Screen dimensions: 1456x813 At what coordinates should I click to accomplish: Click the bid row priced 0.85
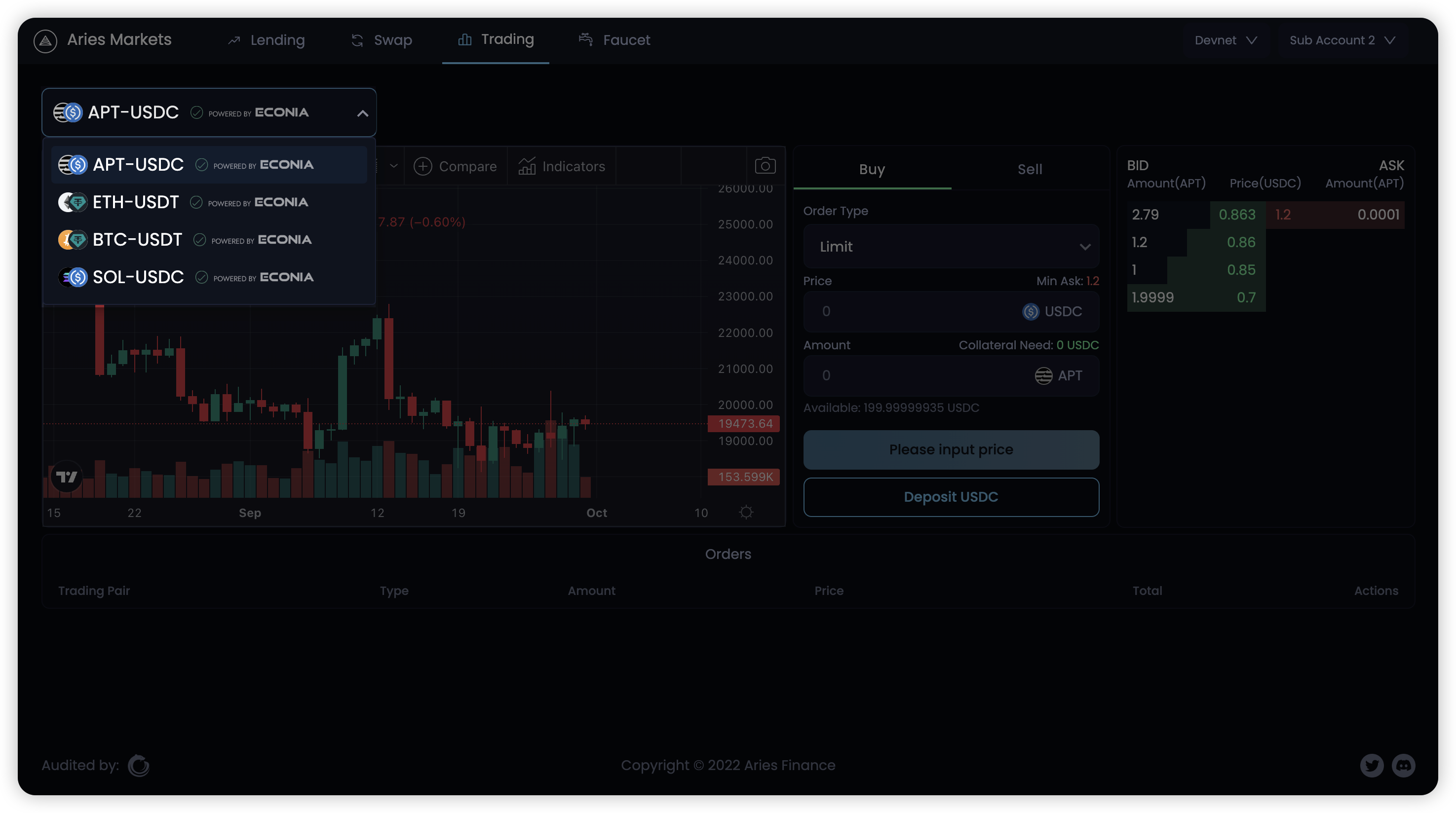pos(1196,270)
